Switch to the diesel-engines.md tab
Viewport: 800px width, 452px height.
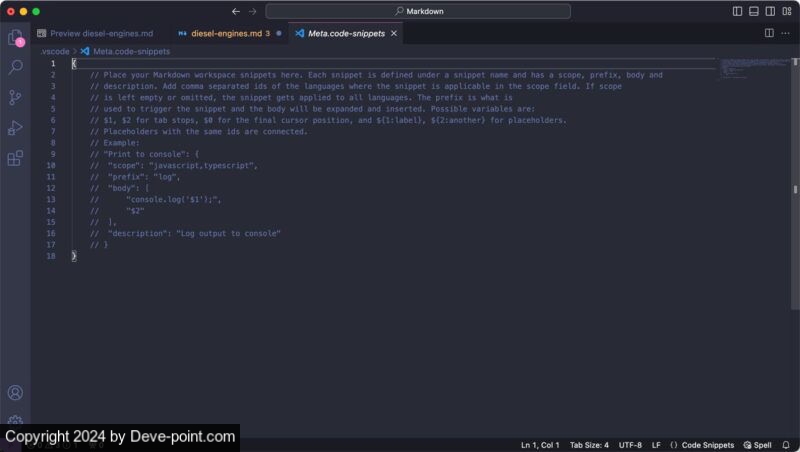pyautogui.click(x=226, y=33)
